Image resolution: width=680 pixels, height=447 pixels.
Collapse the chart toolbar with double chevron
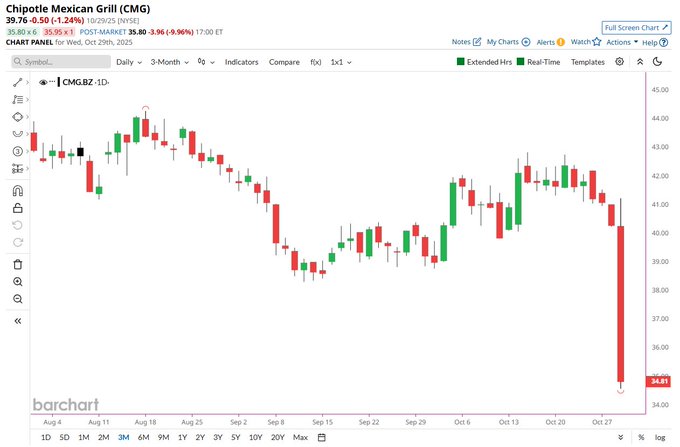[640, 62]
